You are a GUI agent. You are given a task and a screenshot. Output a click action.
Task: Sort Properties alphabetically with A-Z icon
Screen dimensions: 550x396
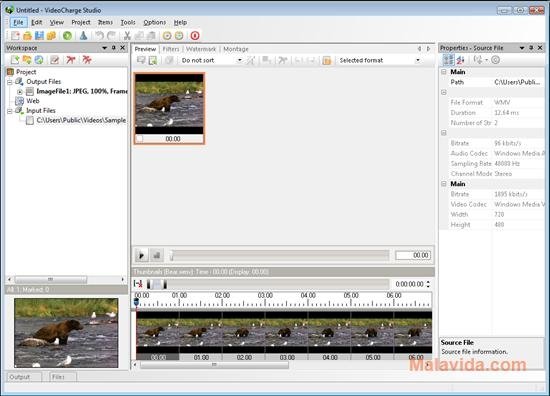tap(461, 60)
